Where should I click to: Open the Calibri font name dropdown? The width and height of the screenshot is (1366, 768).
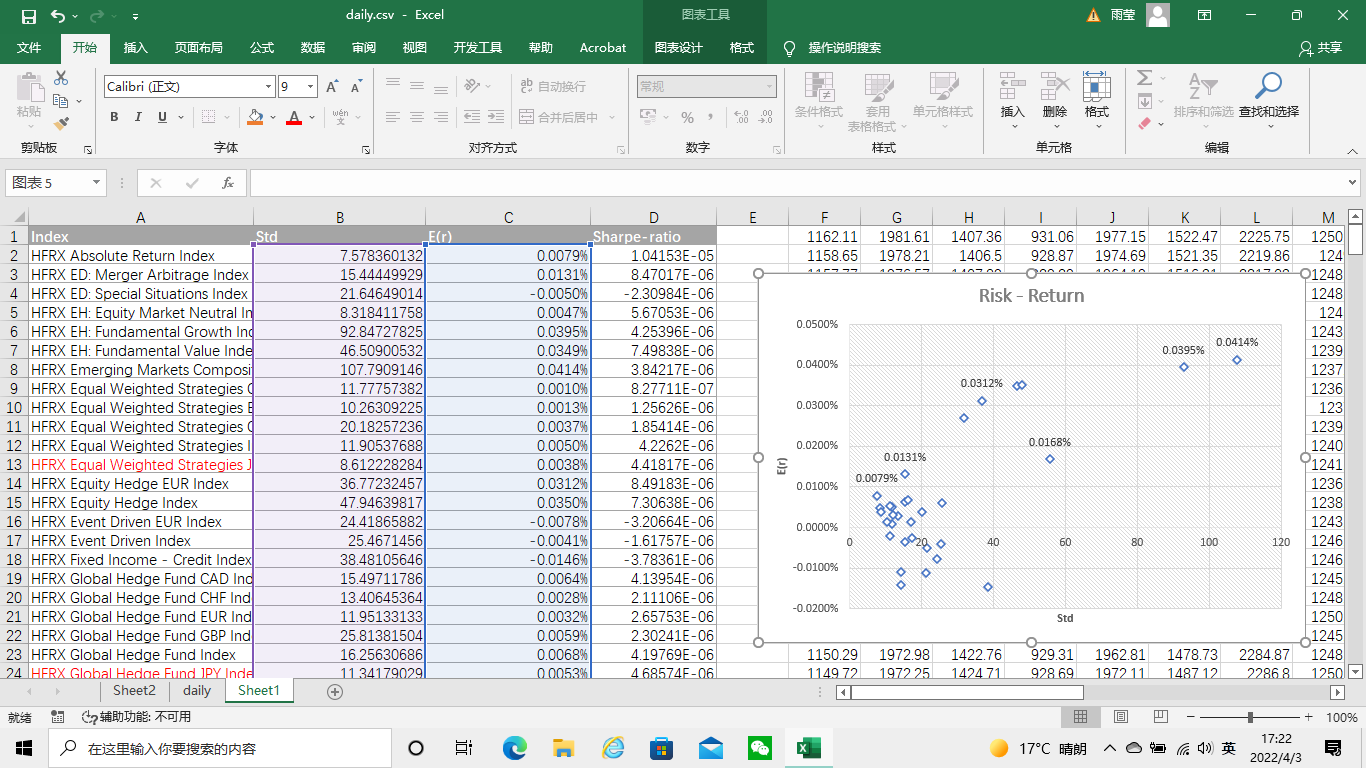coord(268,87)
